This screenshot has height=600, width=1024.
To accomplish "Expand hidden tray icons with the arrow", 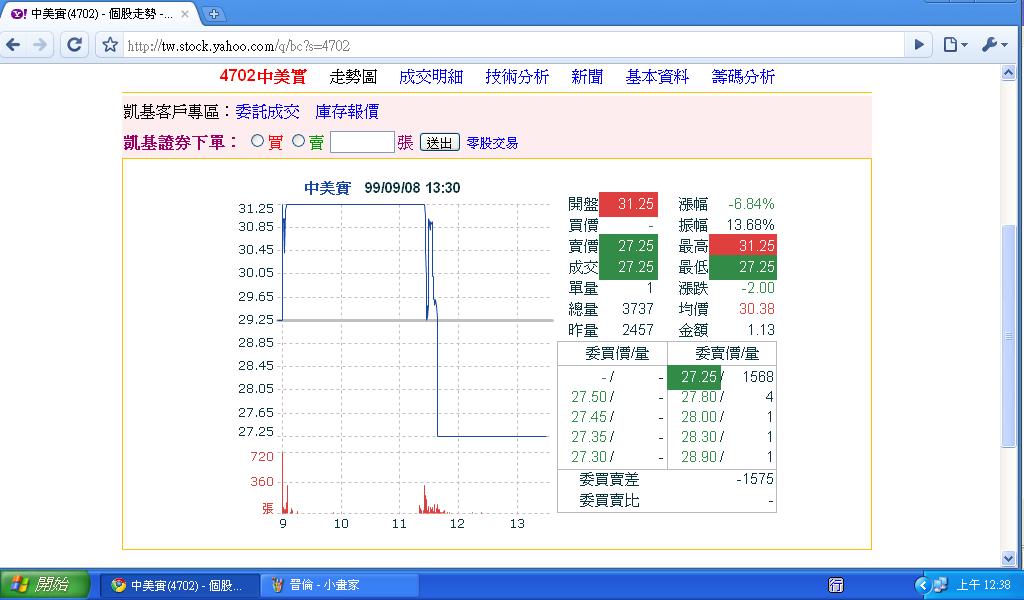I will (922, 585).
